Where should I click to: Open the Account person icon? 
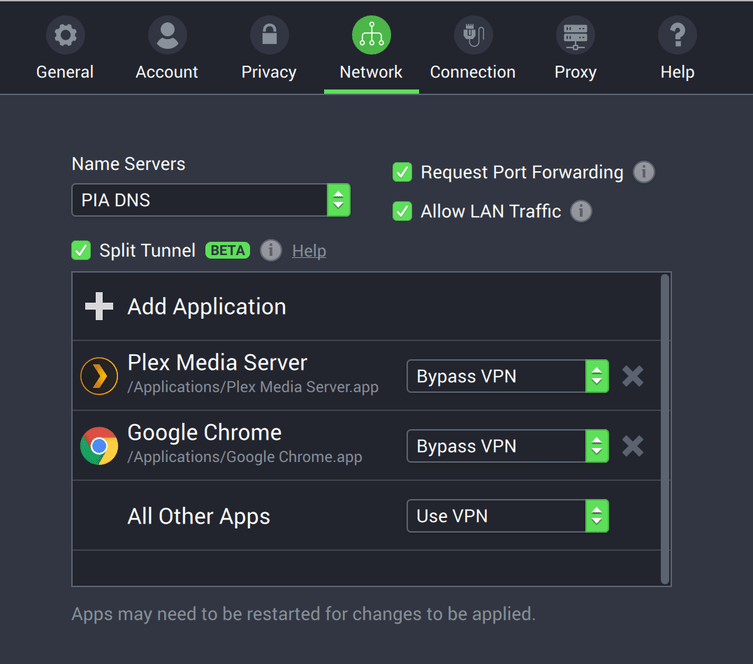[167, 36]
